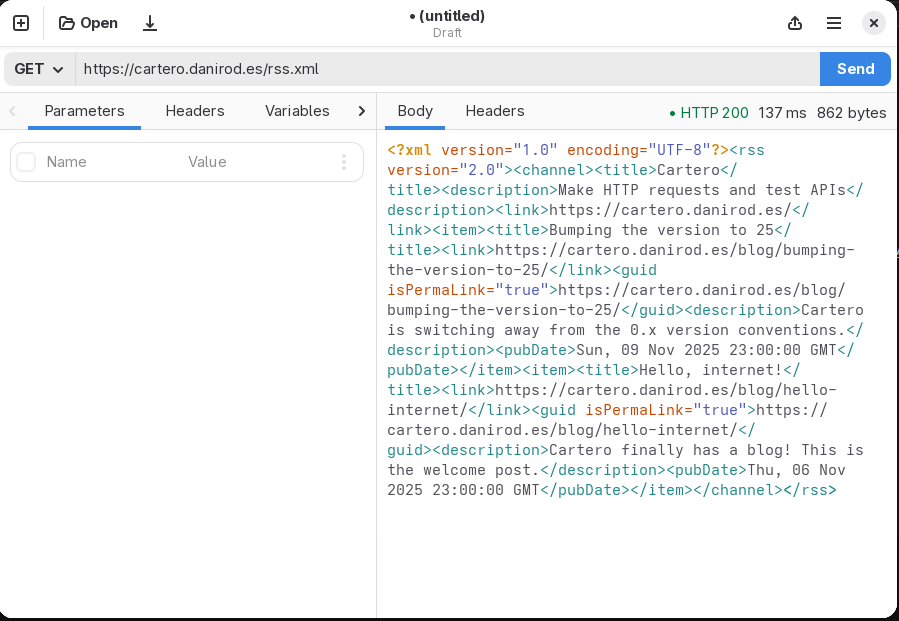The image size is (899, 621).
Task: Open the request Headers tab
Action: [x=194, y=111]
